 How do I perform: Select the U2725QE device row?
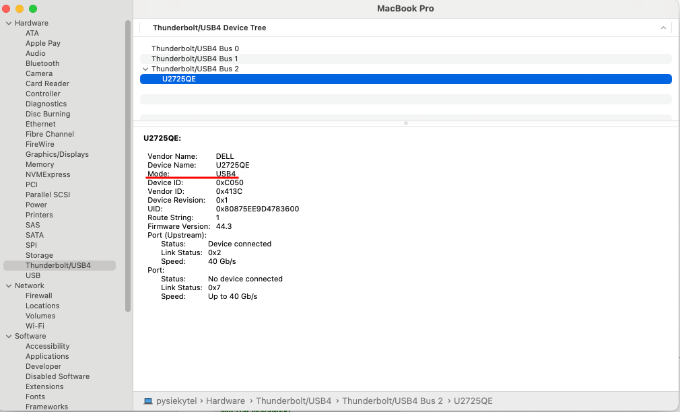pos(179,78)
